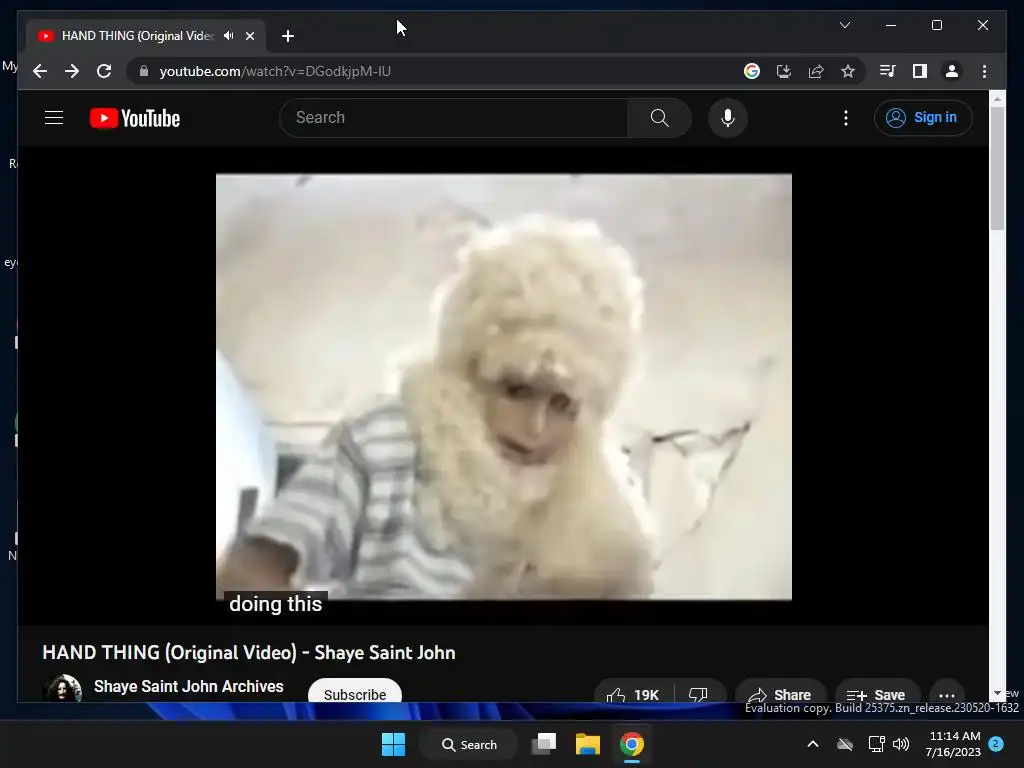1024x768 pixels.
Task: Open a new browser tab
Action: click(x=288, y=36)
